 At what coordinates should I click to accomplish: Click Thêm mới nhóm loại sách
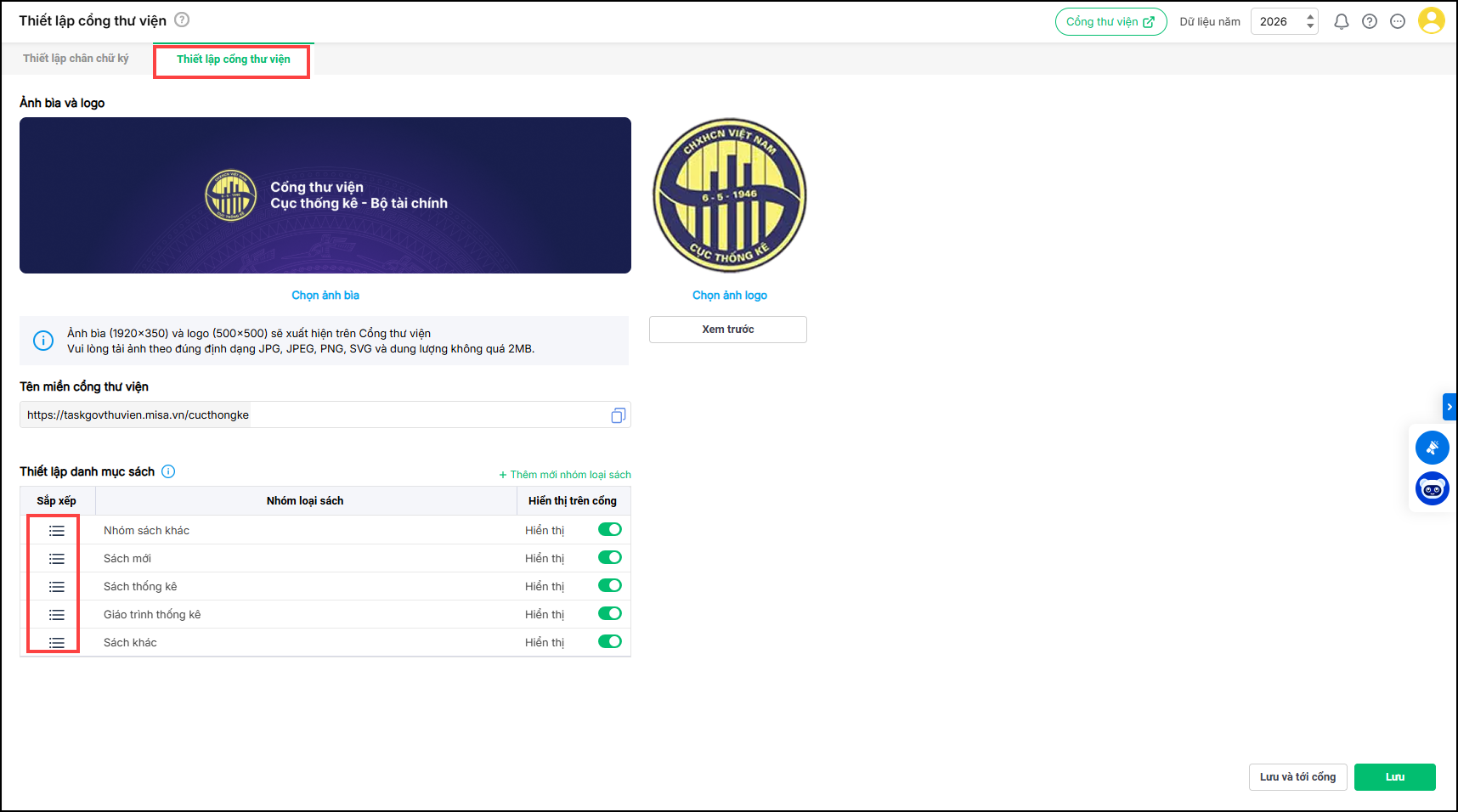click(x=565, y=475)
